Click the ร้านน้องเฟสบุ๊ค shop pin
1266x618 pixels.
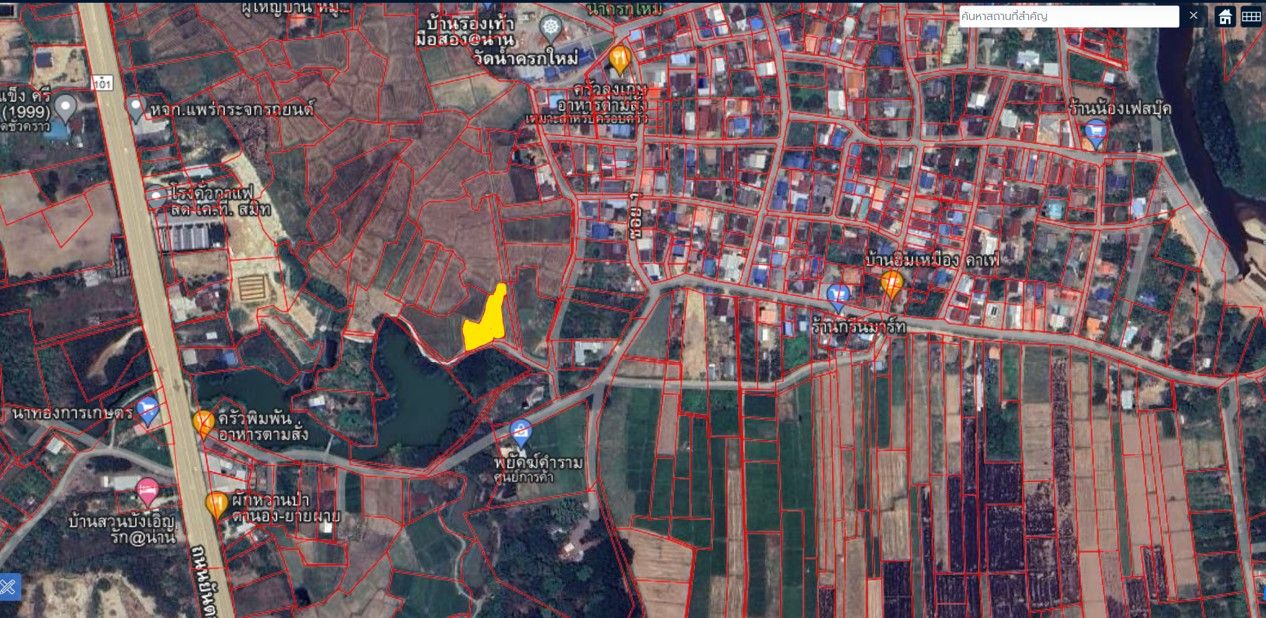click(x=1096, y=133)
